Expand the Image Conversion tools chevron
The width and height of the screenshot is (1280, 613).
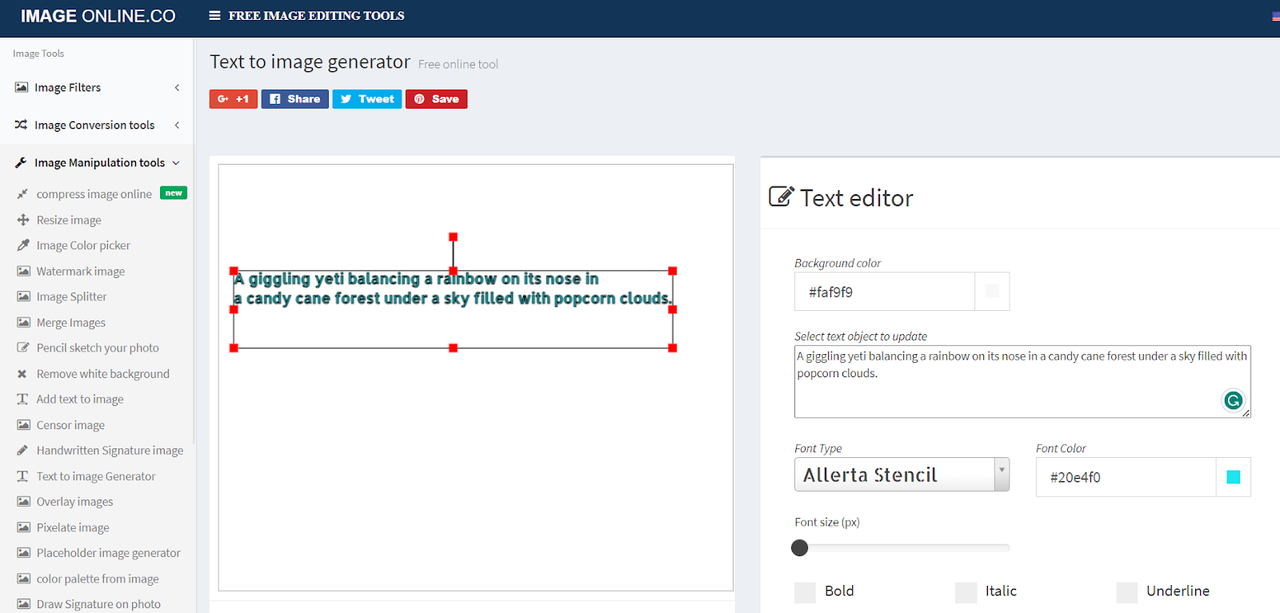(x=177, y=125)
